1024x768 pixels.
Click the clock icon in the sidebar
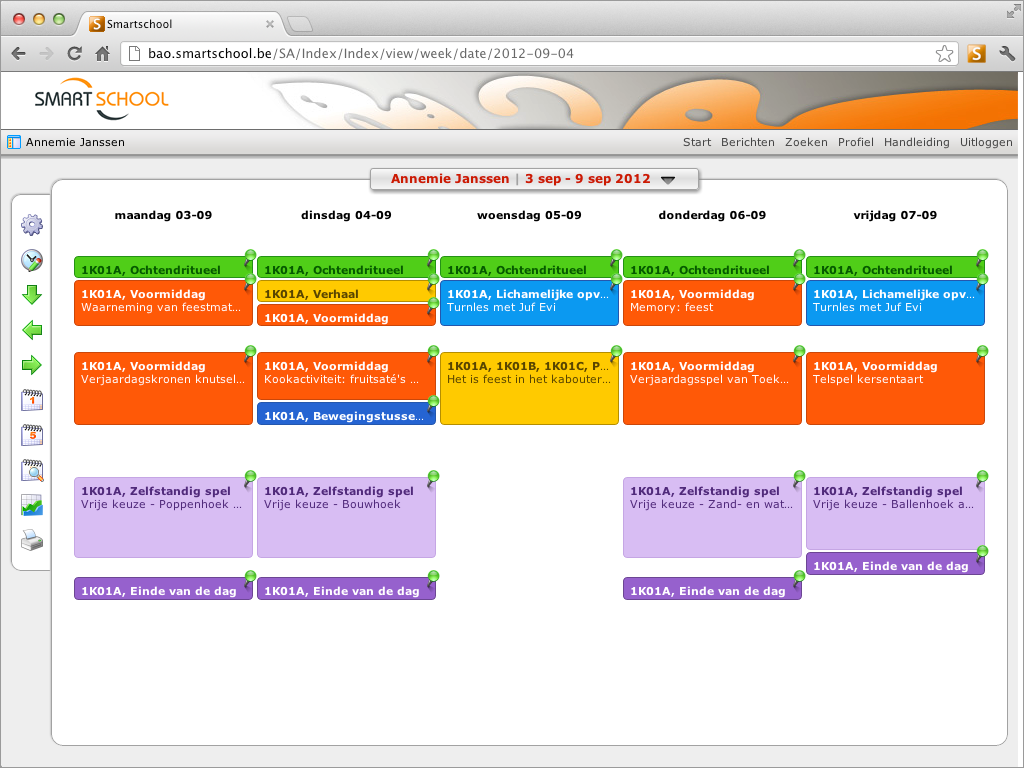(32, 260)
